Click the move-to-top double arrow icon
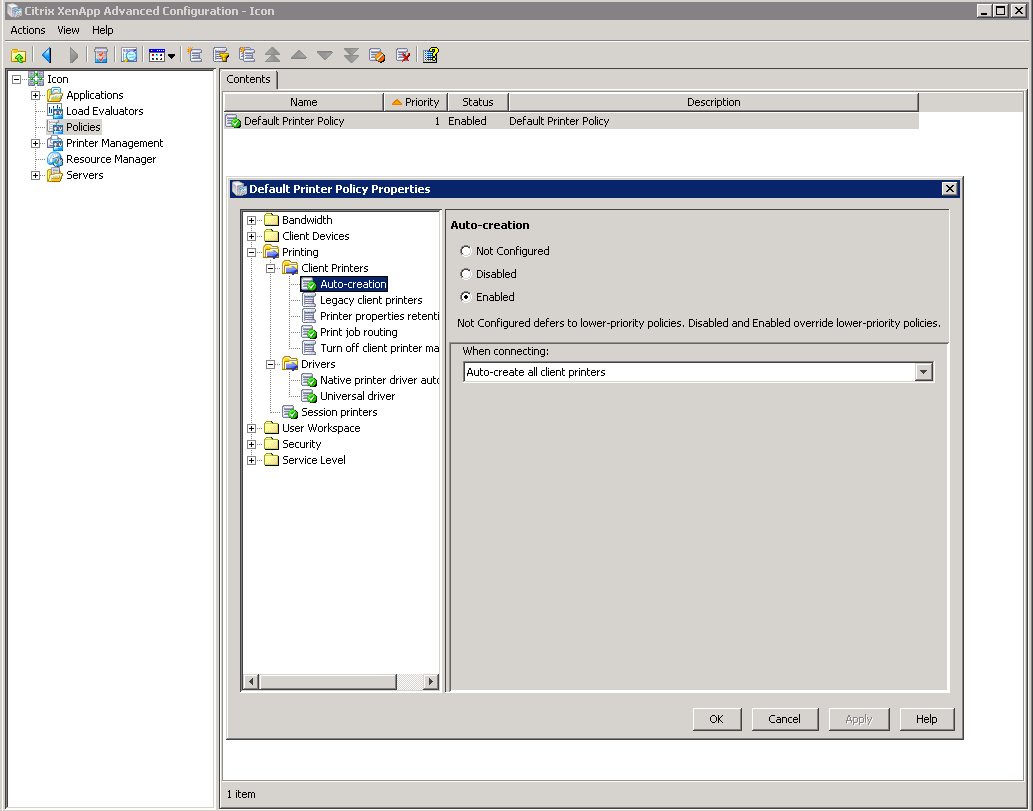 point(272,55)
